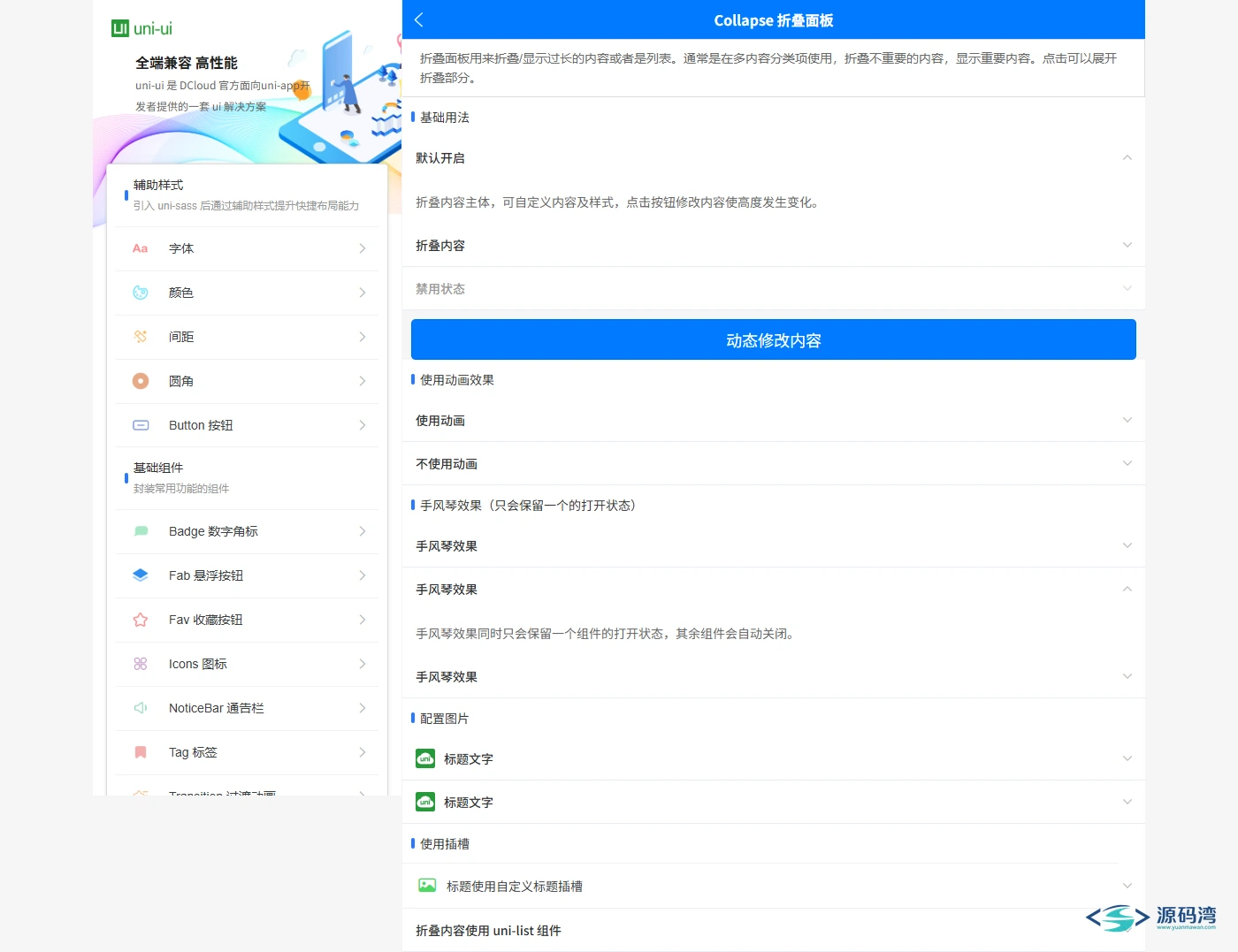Click the Collapse 折叠面板 page title
Image resolution: width=1238 pixels, height=952 pixels.
click(x=774, y=20)
